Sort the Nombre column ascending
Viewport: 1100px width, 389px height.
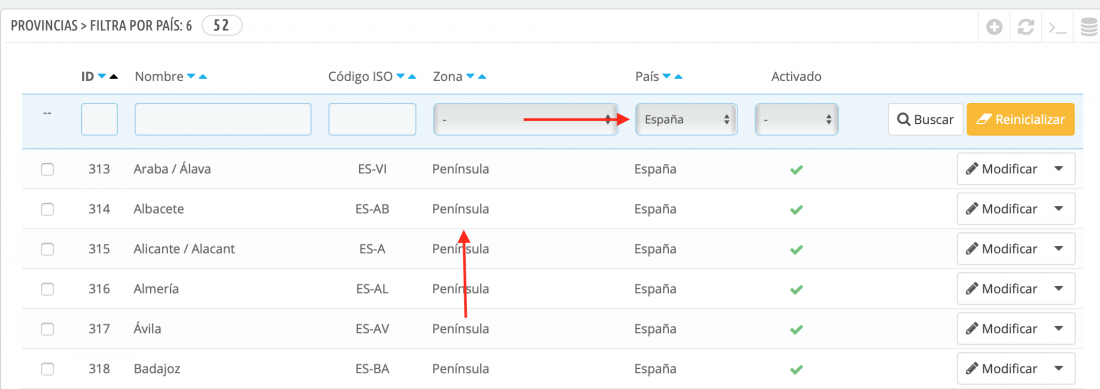coord(203,76)
